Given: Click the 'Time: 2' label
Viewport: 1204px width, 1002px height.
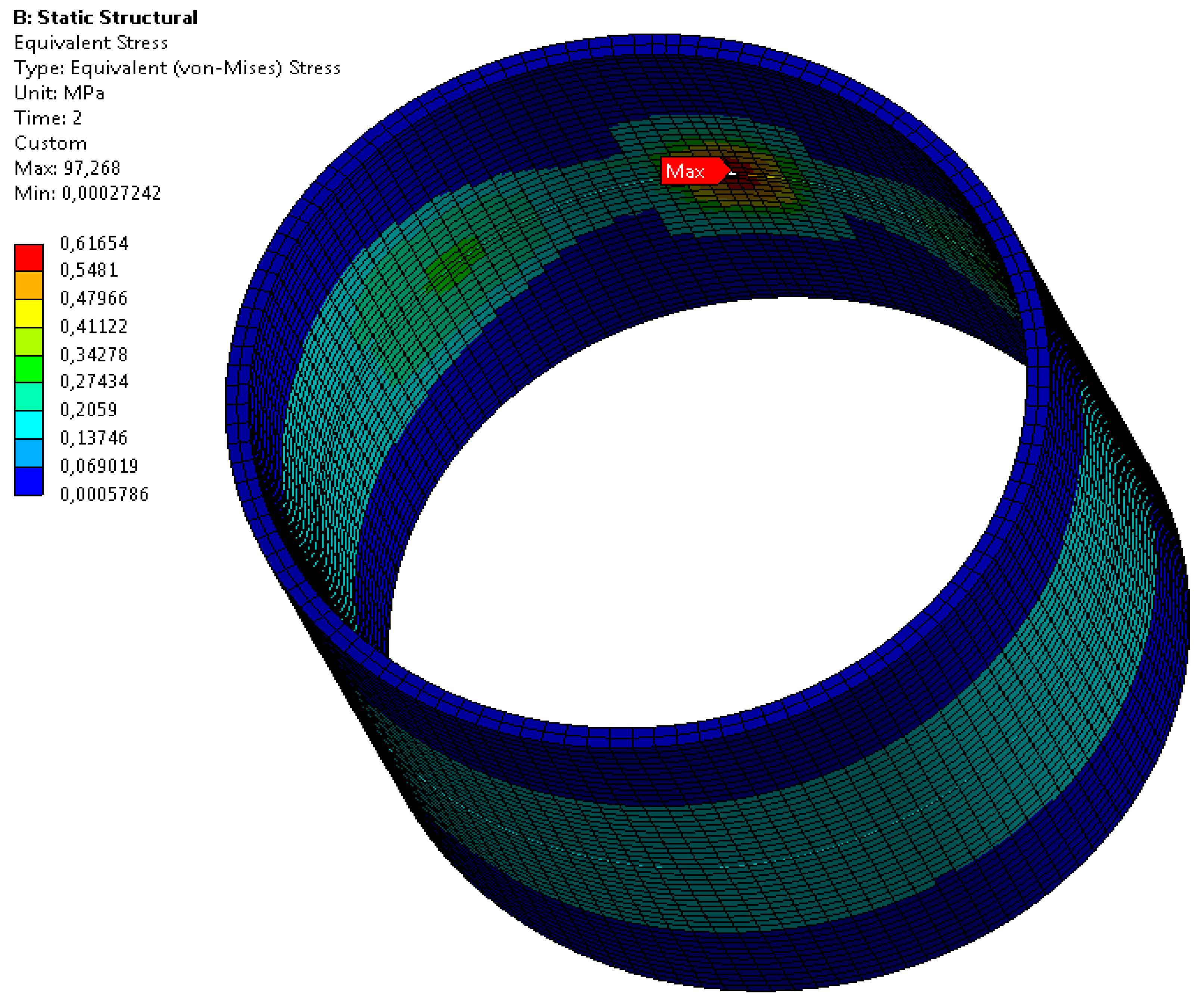Looking at the screenshot, I should [x=48, y=118].
